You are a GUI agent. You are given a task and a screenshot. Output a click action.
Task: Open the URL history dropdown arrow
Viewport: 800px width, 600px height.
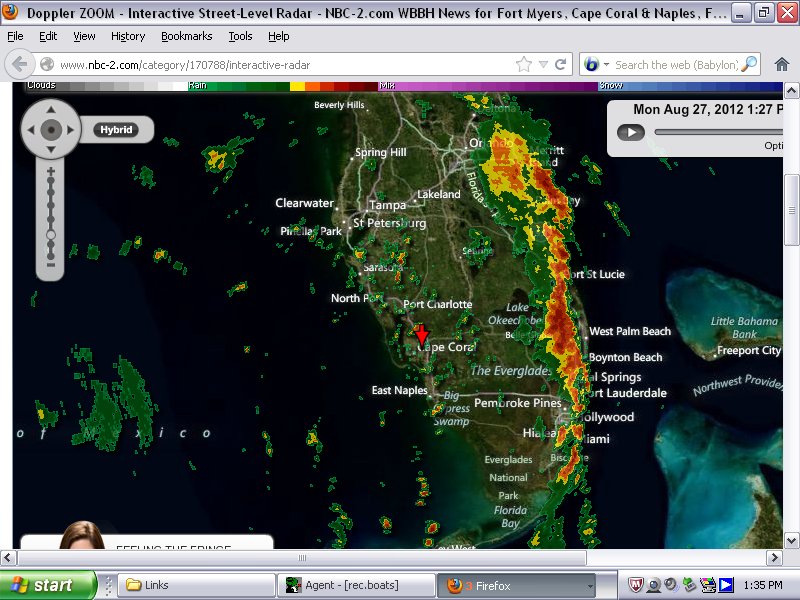[x=542, y=64]
